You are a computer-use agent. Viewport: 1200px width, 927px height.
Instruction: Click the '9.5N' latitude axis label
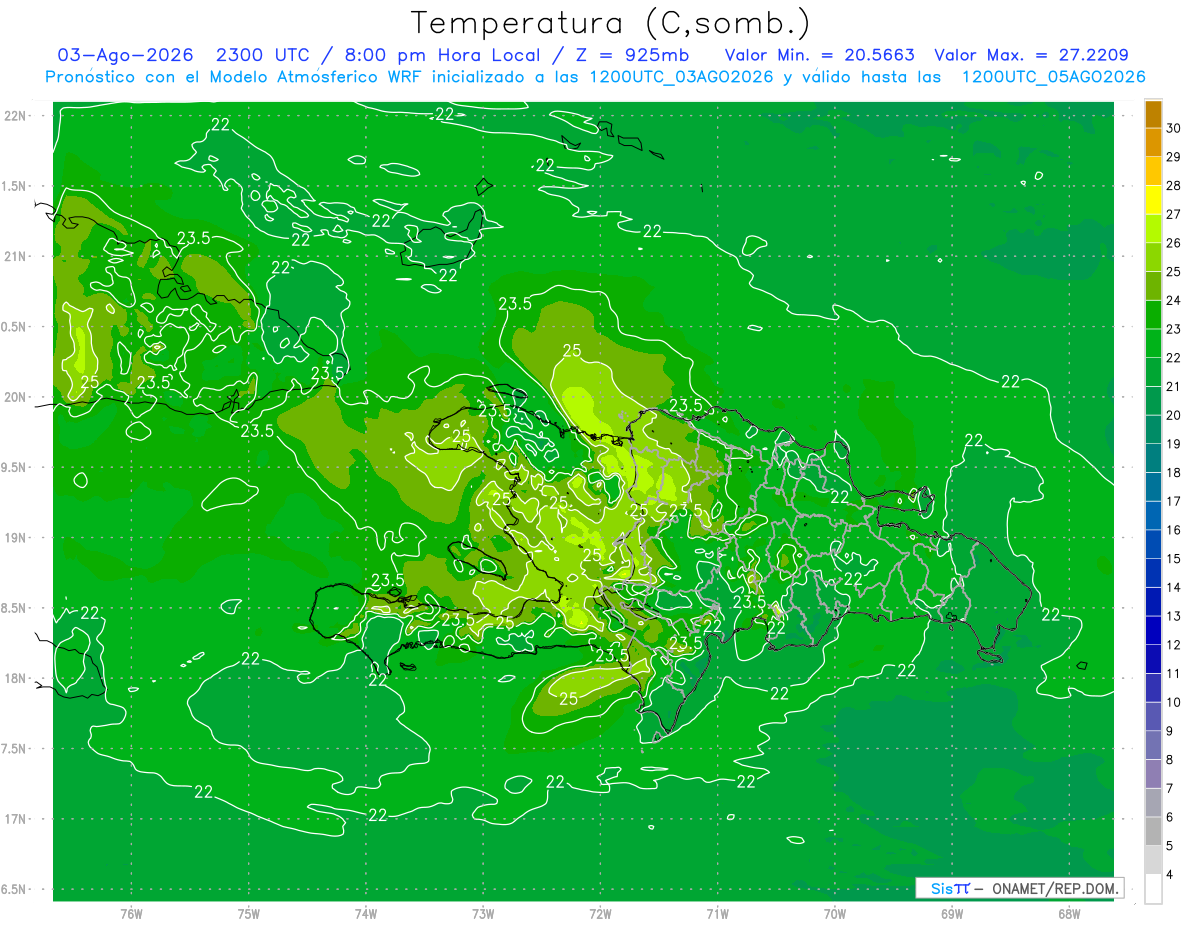[x=15, y=467]
